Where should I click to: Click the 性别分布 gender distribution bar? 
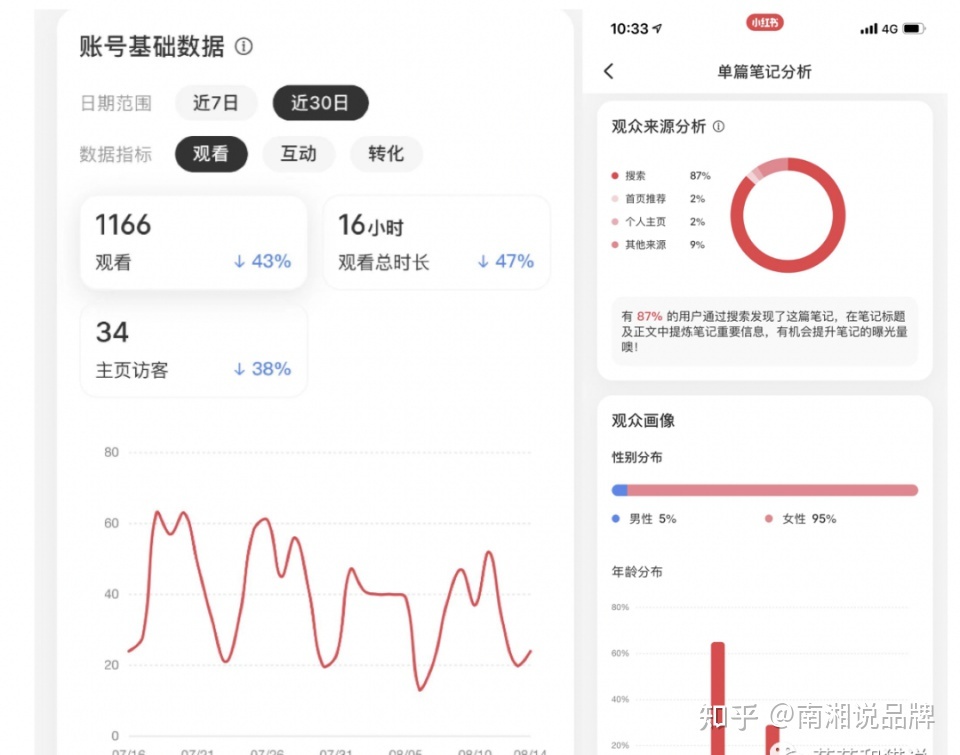coord(764,490)
